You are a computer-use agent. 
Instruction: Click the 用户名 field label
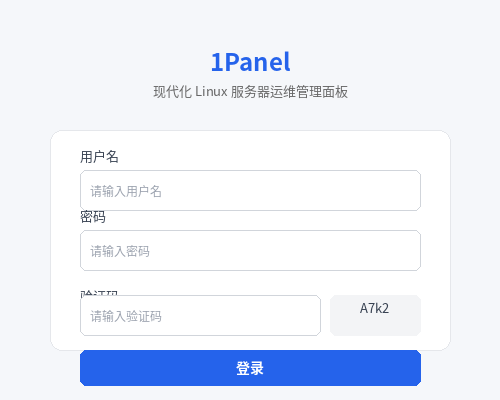pos(99,157)
